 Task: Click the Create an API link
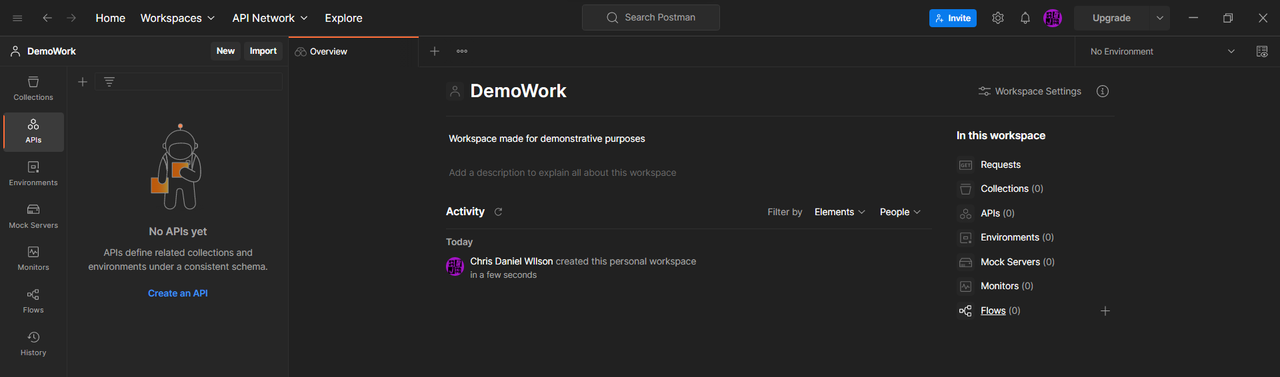point(178,293)
